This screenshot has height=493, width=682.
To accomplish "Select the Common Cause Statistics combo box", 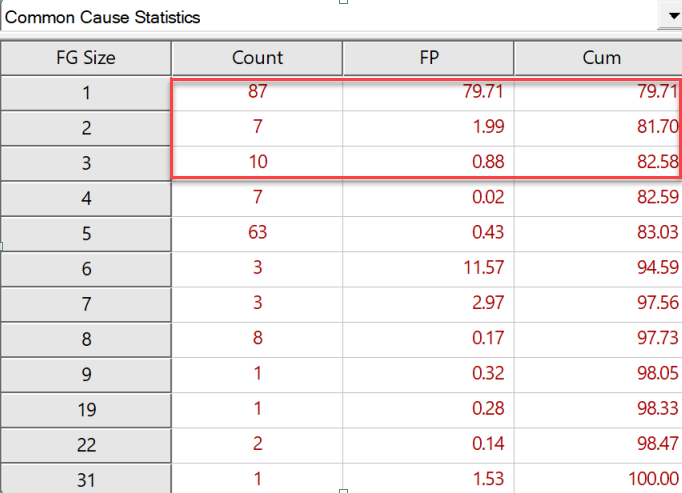I will (341, 17).
